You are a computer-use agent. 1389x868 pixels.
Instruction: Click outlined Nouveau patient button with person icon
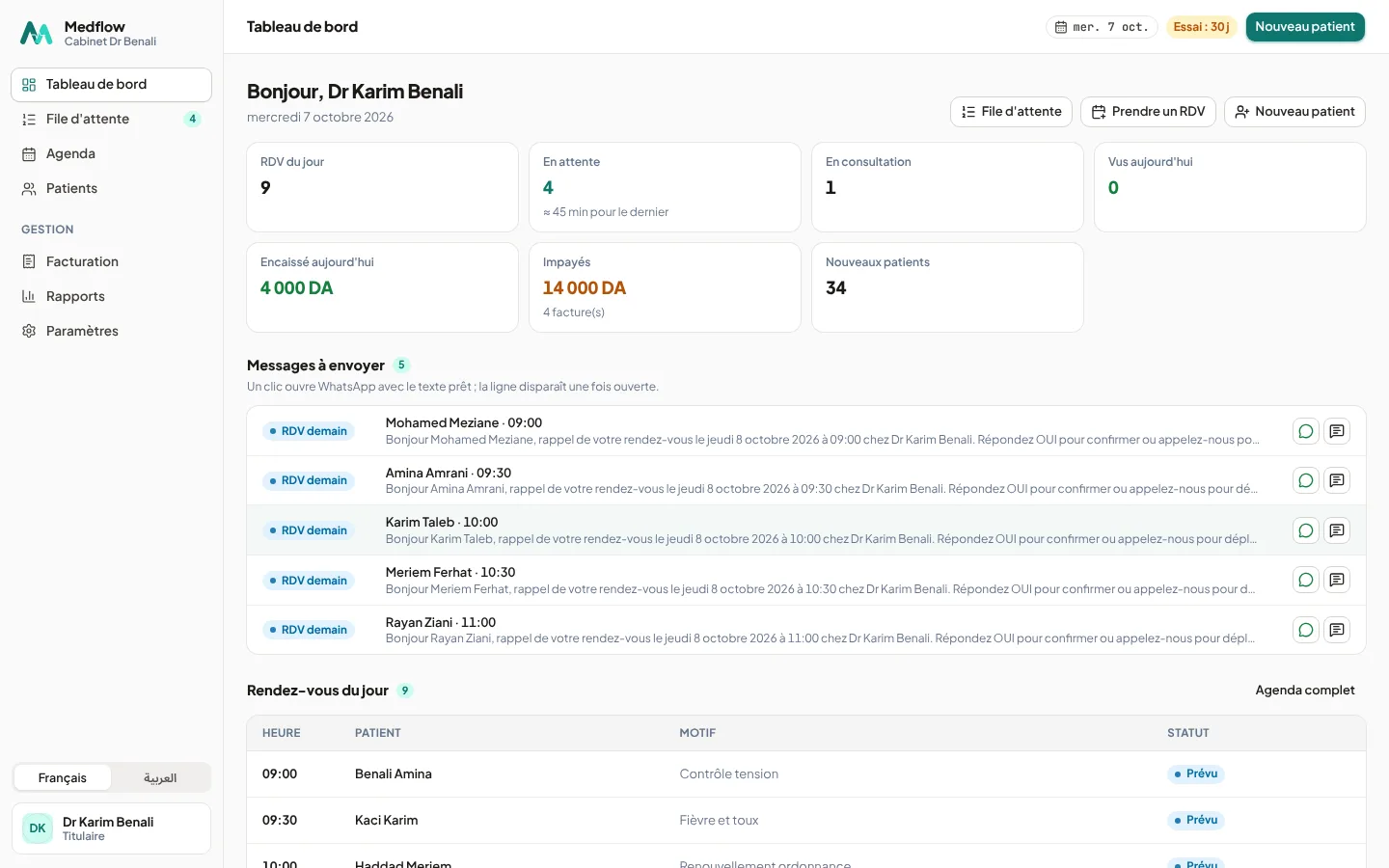1294,112
